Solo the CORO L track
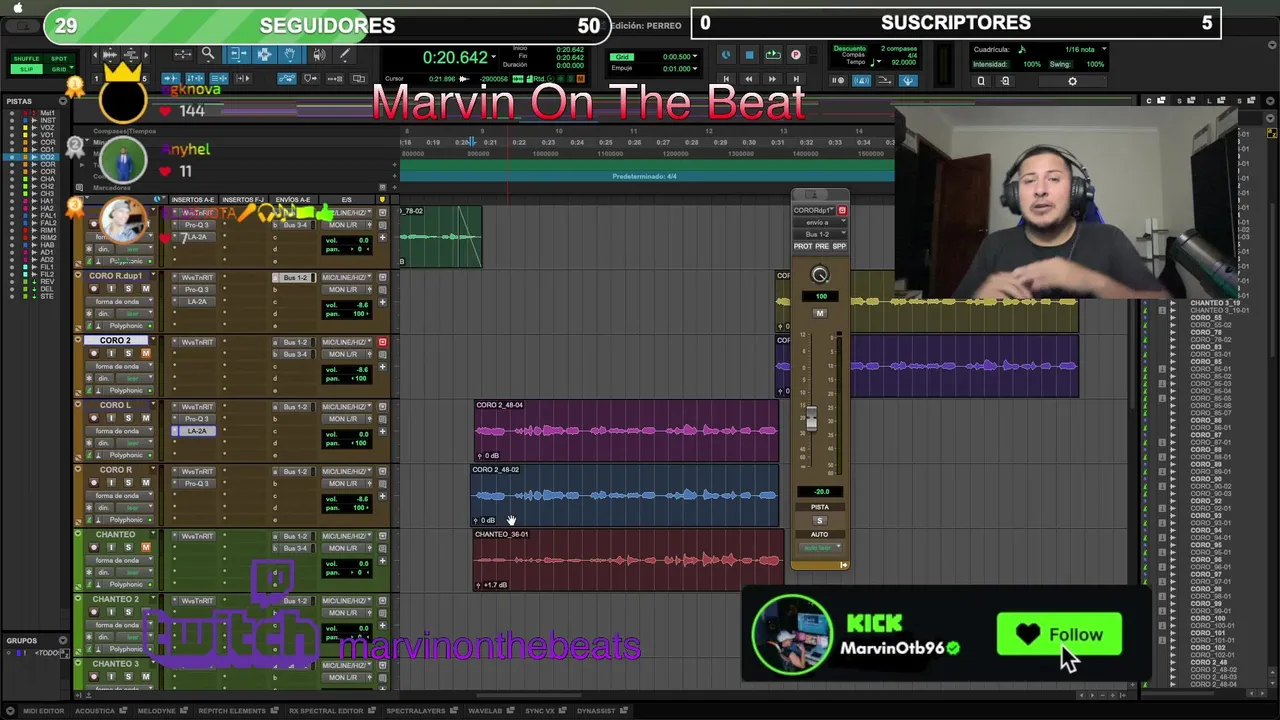Image resolution: width=1280 pixels, height=720 pixels. pos(128,418)
